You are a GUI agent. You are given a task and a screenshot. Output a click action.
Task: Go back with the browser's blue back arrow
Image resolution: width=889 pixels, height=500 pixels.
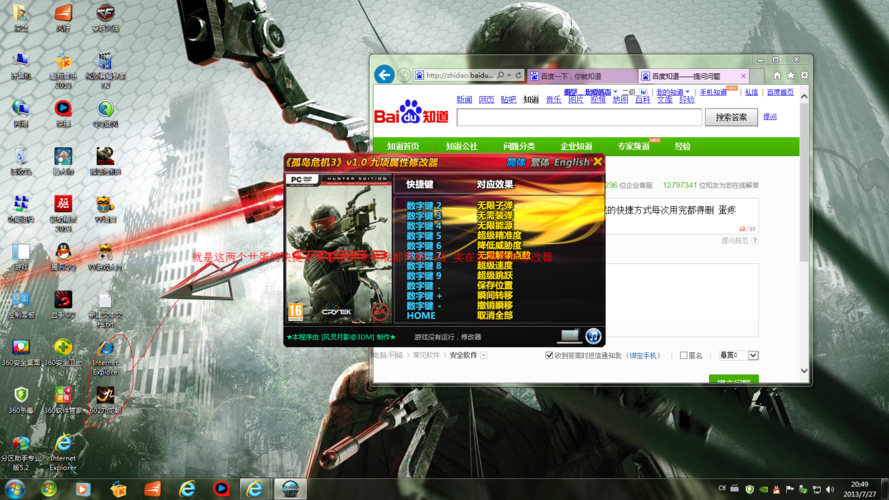[x=384, y=75]
